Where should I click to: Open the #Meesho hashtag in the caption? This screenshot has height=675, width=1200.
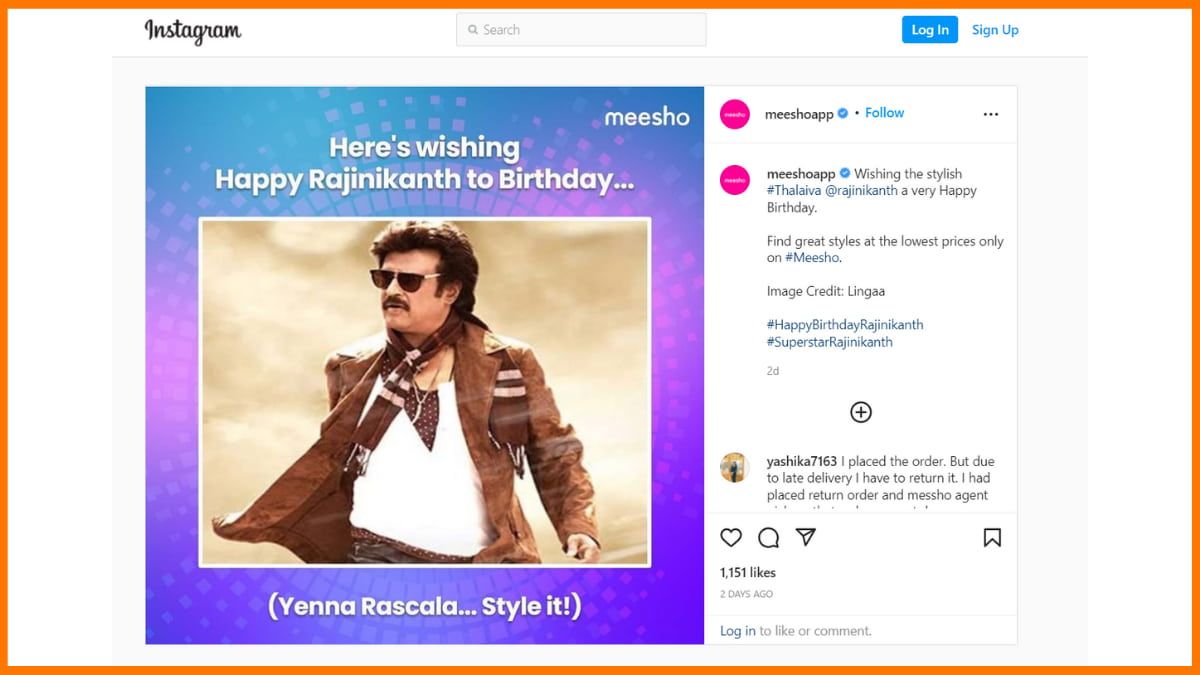(x=812, y=257)
